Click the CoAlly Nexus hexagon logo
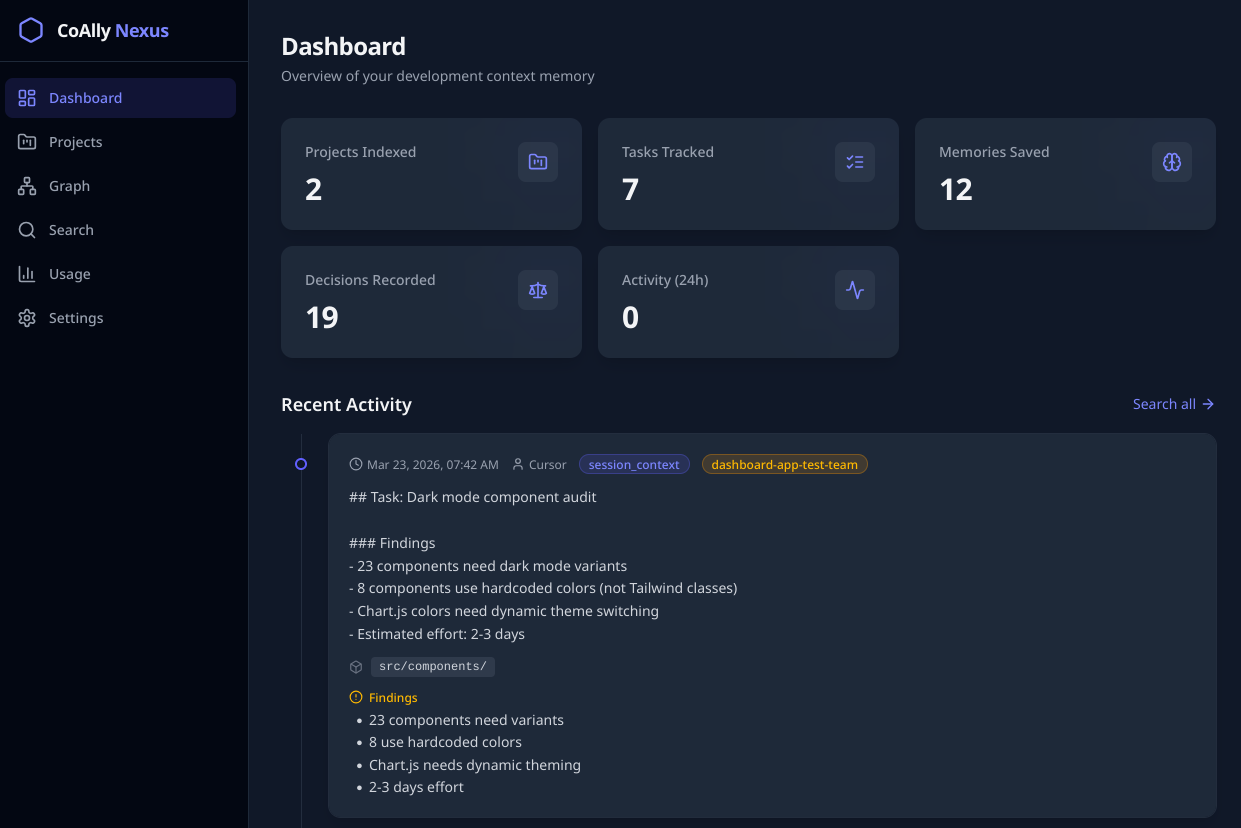The width and height of the screenshot is (1241, 828). pos(31,30)
